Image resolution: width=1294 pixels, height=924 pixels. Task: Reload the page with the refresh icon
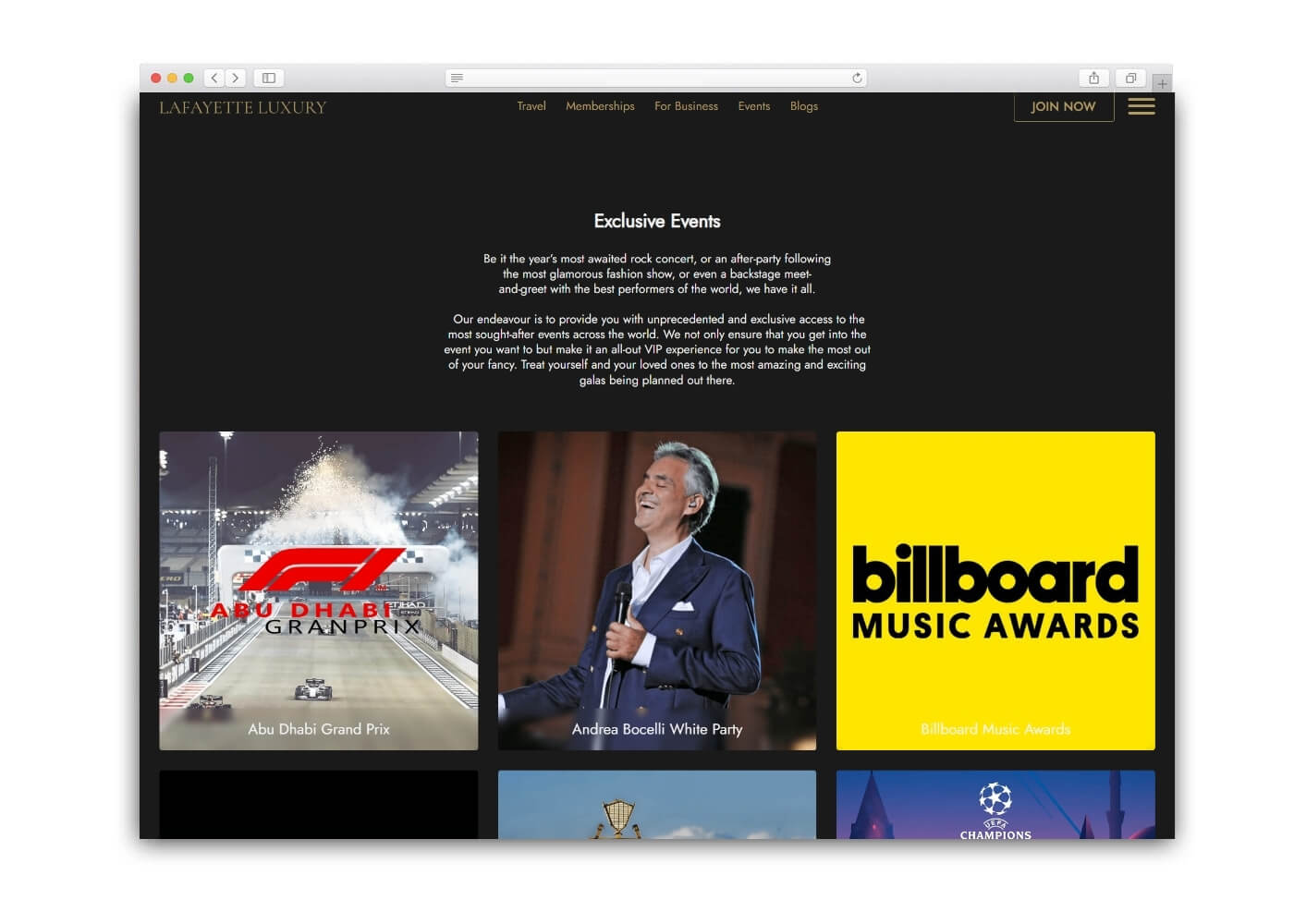coord(857,79)
